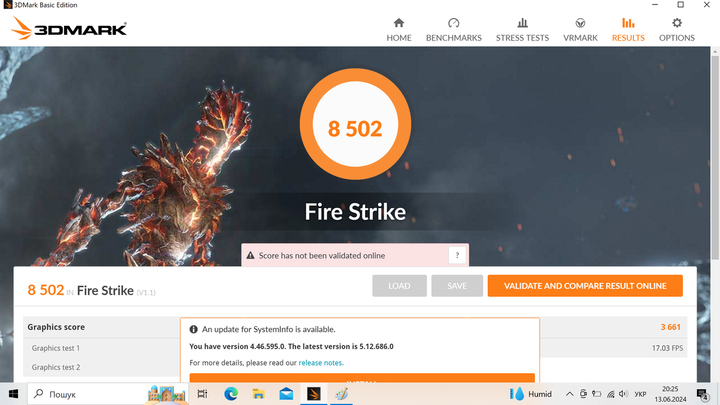720x405 pixels.
Task: Open File Explorer from taskbar
Action: point(259,394)
